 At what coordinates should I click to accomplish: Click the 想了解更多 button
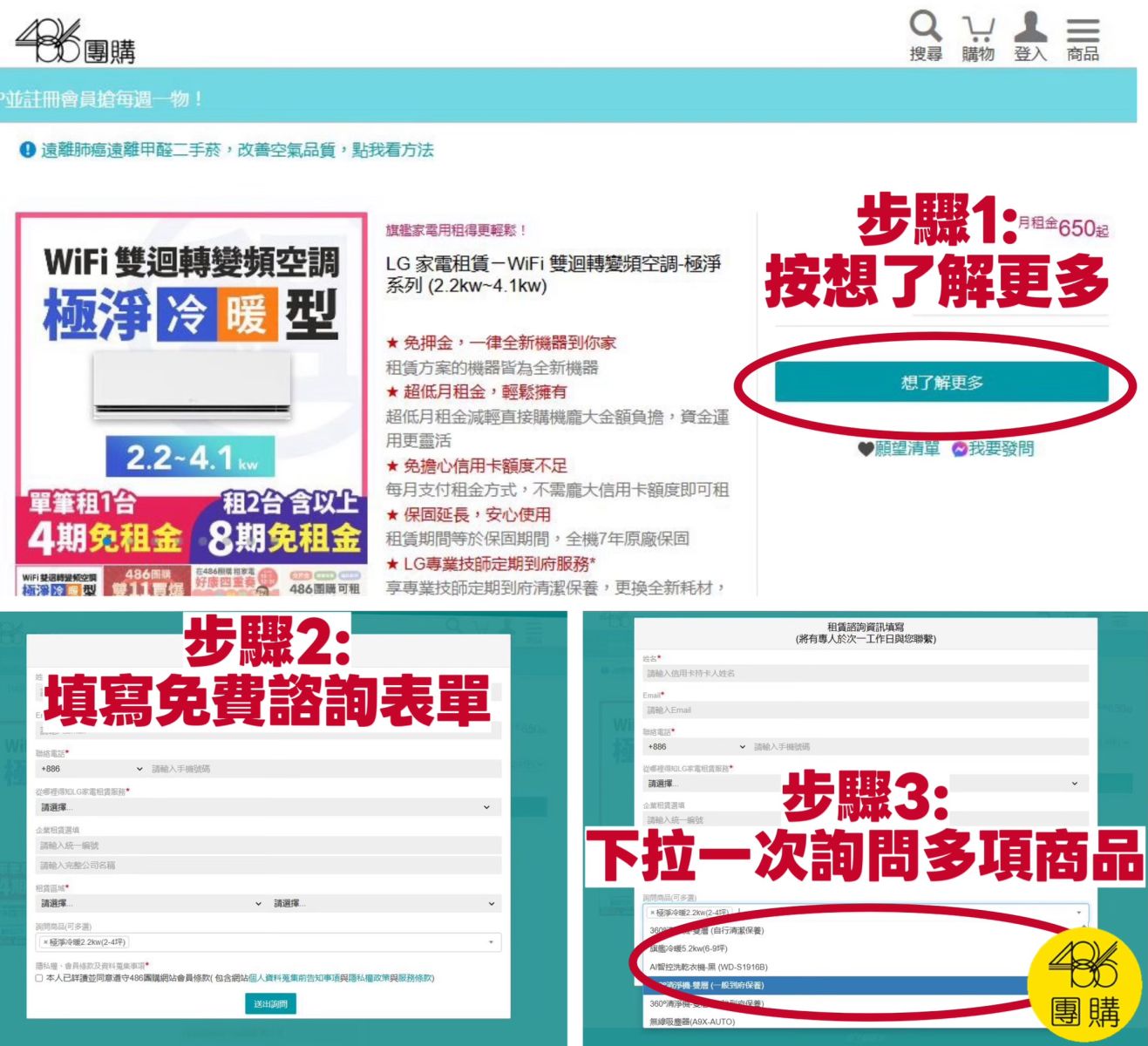[x=941, y=383]
